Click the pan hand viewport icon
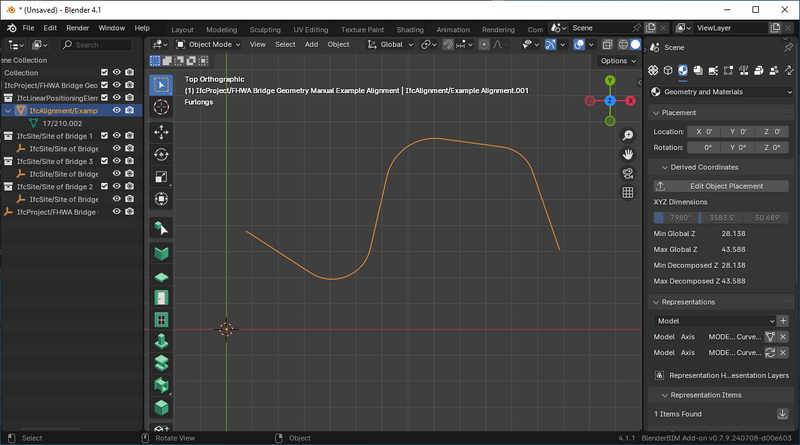 click(x=628, y=154)
